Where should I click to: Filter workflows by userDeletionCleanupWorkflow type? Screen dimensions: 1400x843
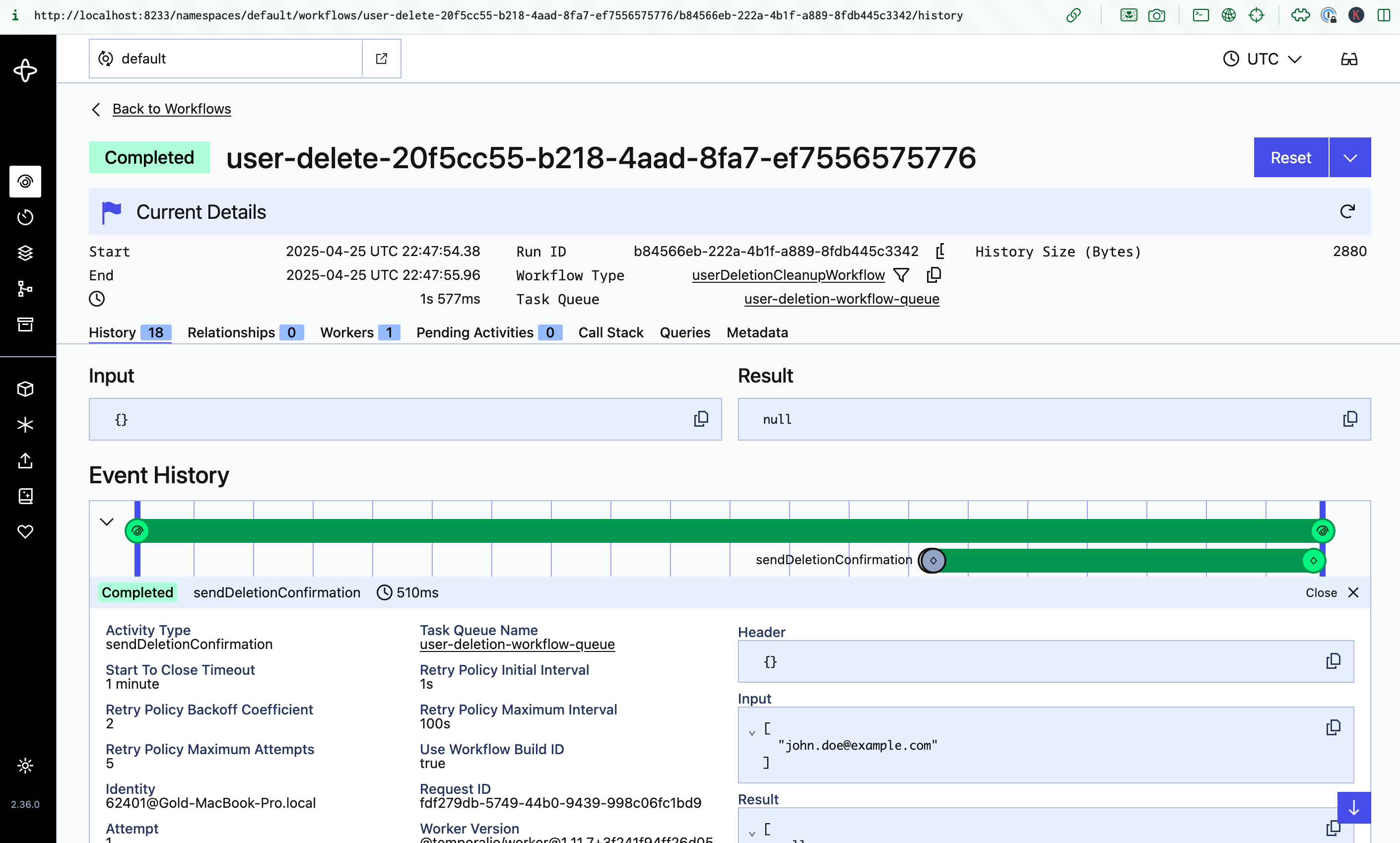(901, 275)
